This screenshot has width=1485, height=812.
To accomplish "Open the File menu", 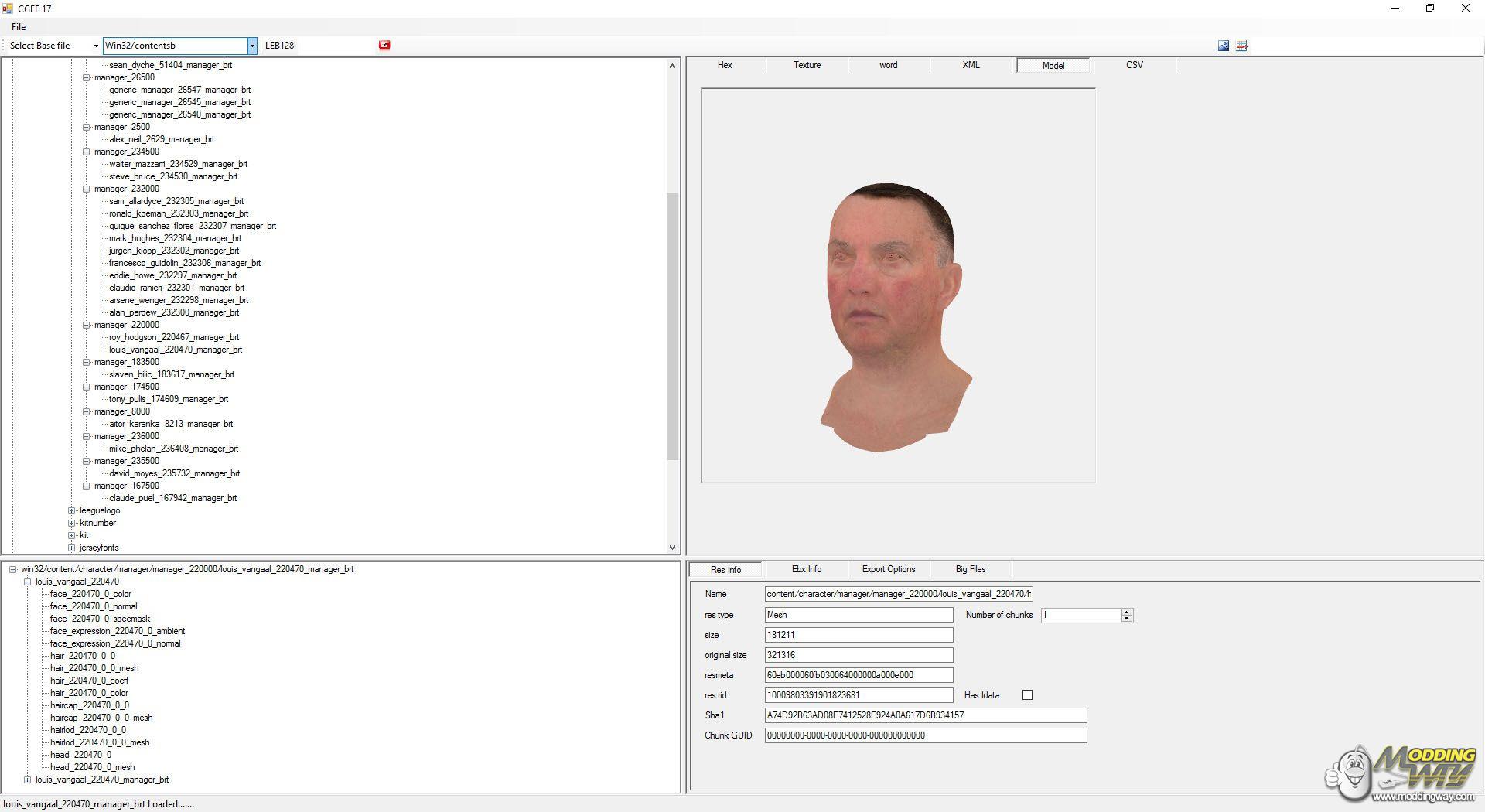I will pos(19,27).
